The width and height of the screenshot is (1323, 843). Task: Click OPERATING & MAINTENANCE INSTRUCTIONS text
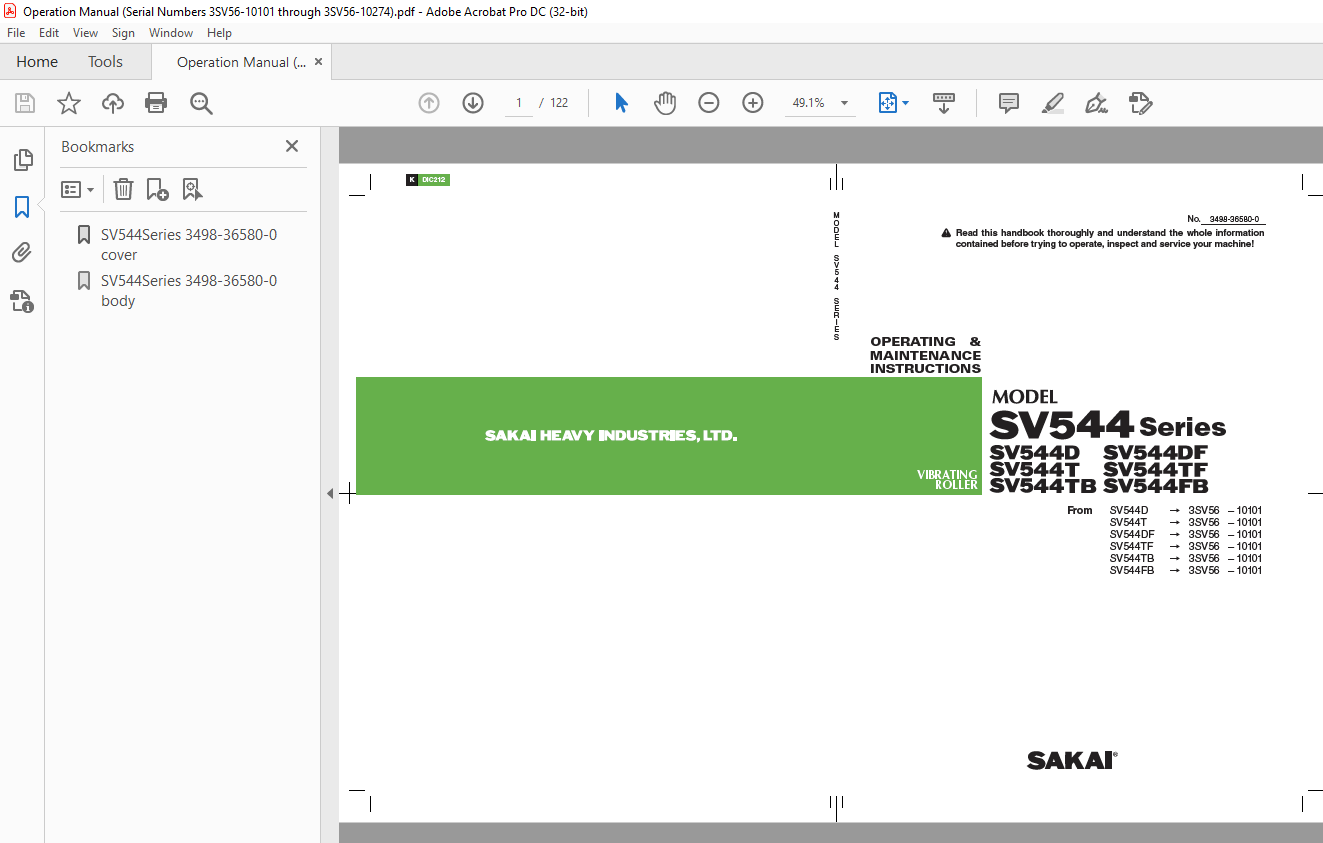pos(925,355)
